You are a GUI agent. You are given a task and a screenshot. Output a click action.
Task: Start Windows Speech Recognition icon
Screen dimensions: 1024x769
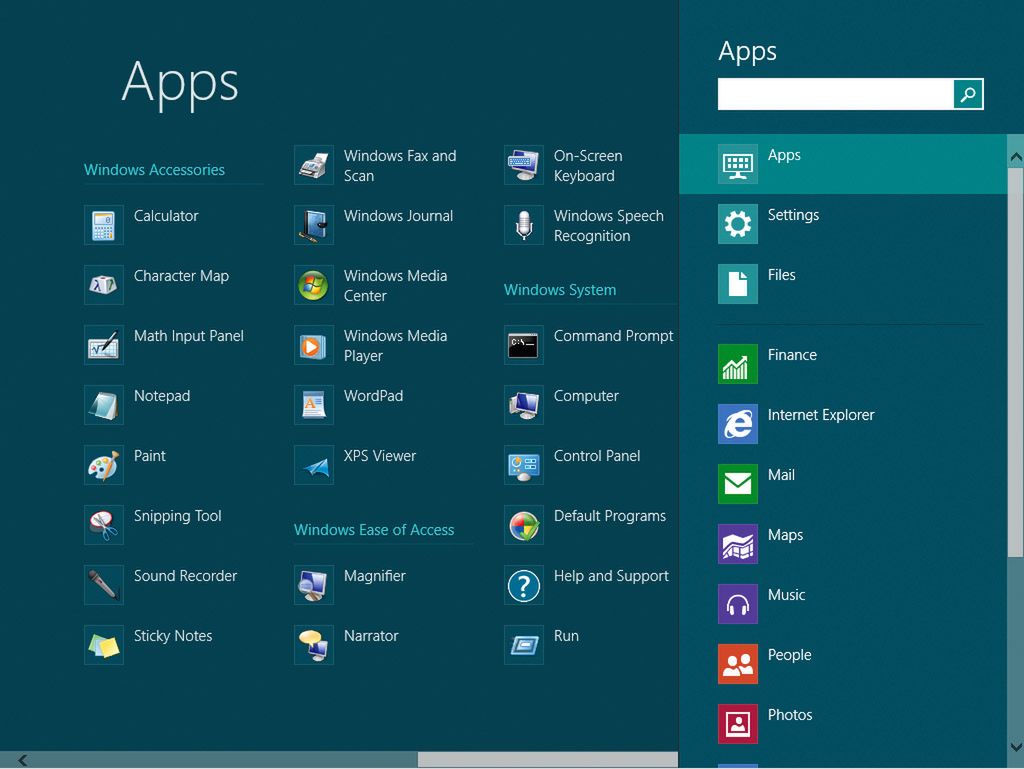[524, 225]
